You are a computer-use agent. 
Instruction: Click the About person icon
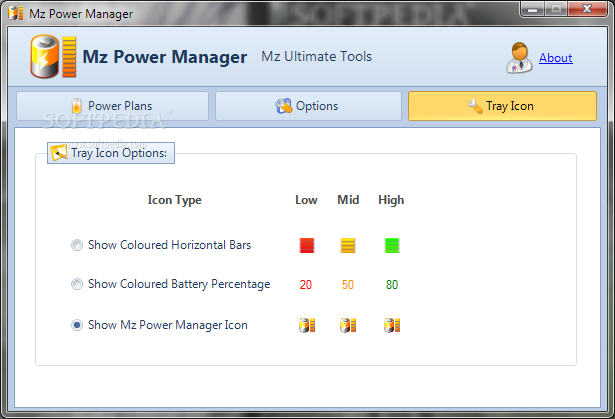tap(519, 58)
